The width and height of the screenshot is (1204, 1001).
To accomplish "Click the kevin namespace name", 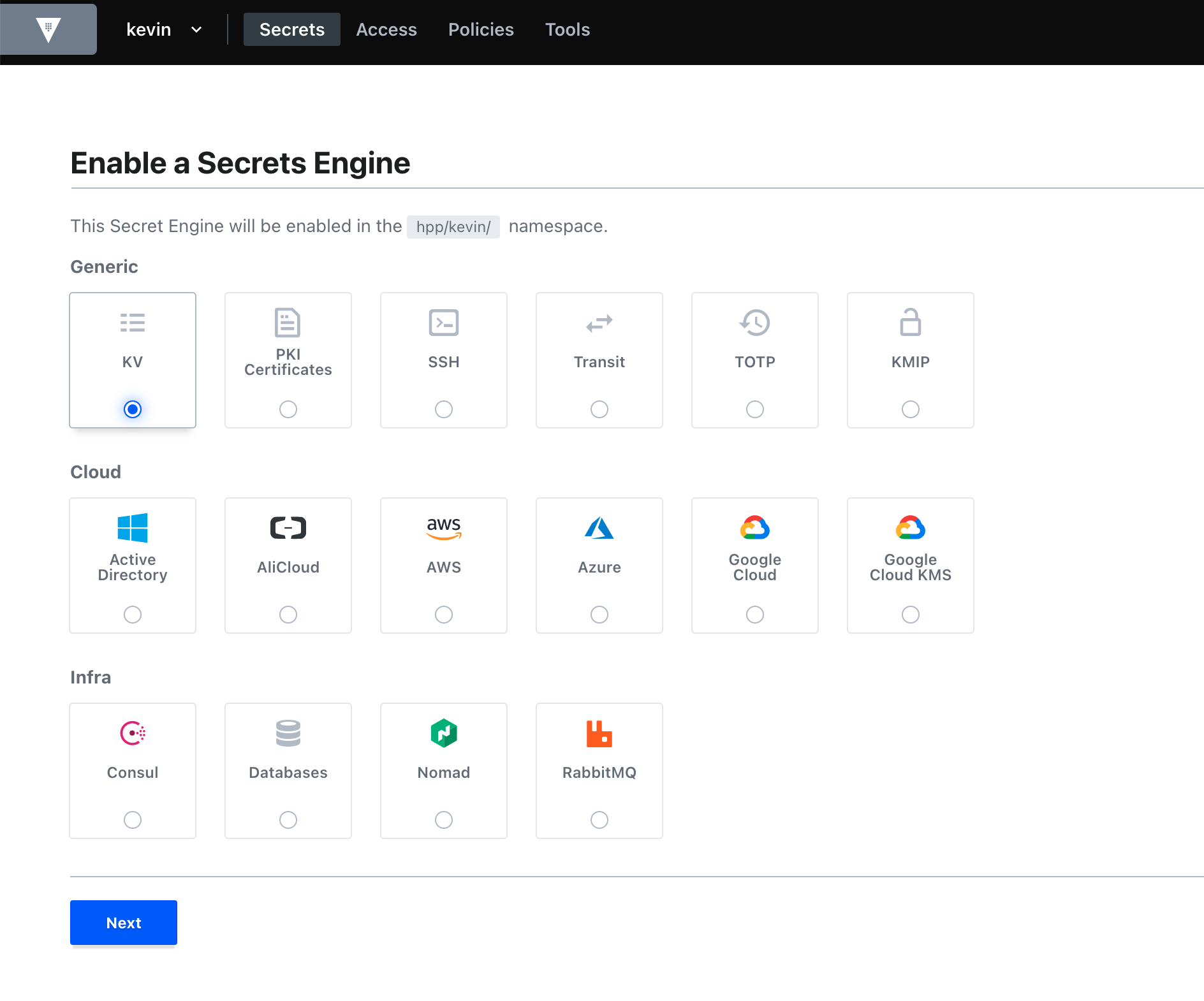I will click(x=149, y=29).
